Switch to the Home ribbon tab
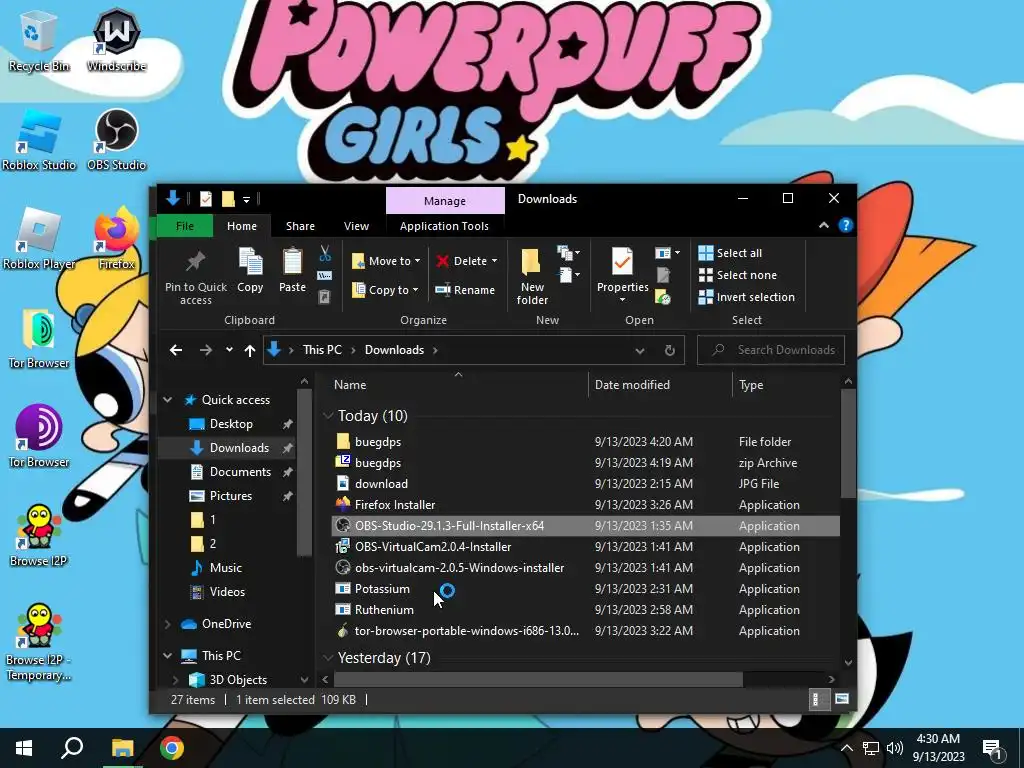 point(242,226)
